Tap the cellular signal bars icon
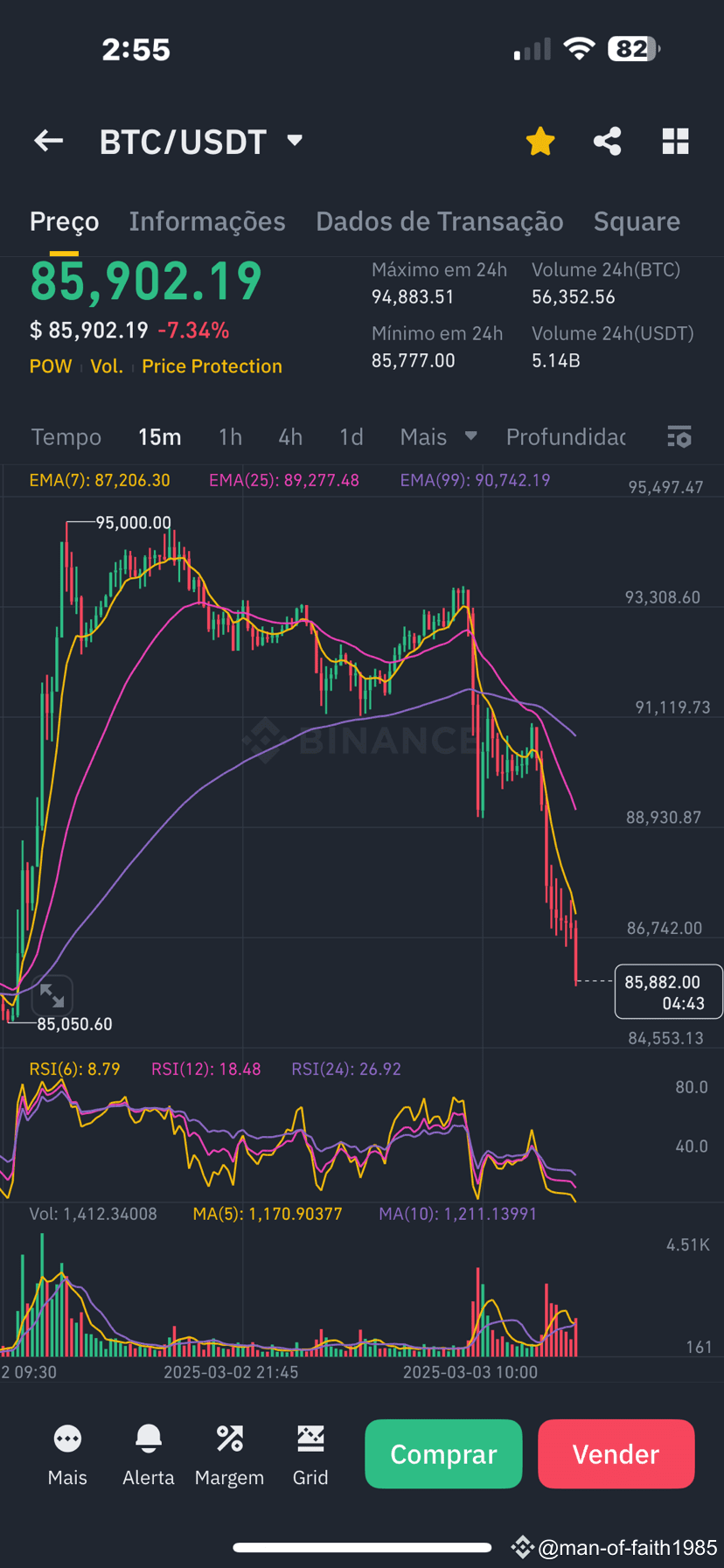Viewport: 724px width, 1568px height. [x=533, y=49]
